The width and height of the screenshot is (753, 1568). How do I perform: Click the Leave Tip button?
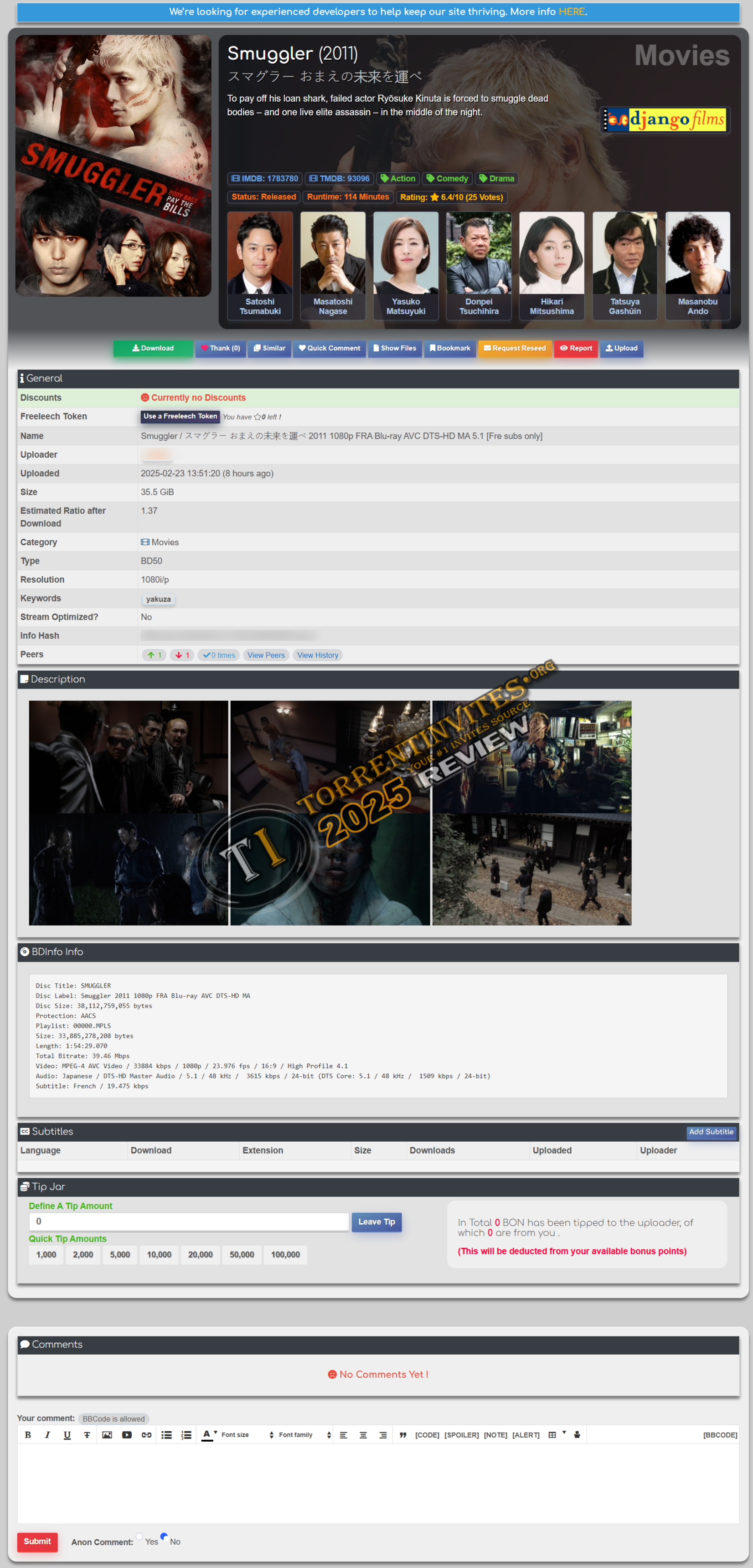[x=377, y=1221]
